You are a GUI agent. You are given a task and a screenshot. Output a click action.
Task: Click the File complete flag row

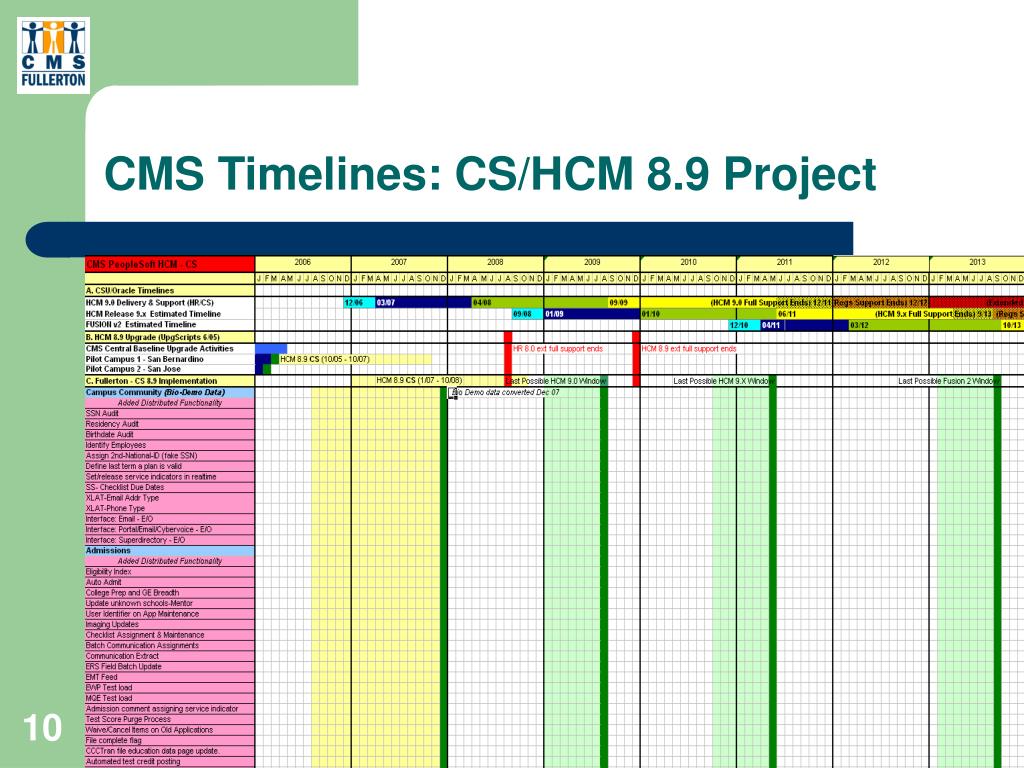170,741
